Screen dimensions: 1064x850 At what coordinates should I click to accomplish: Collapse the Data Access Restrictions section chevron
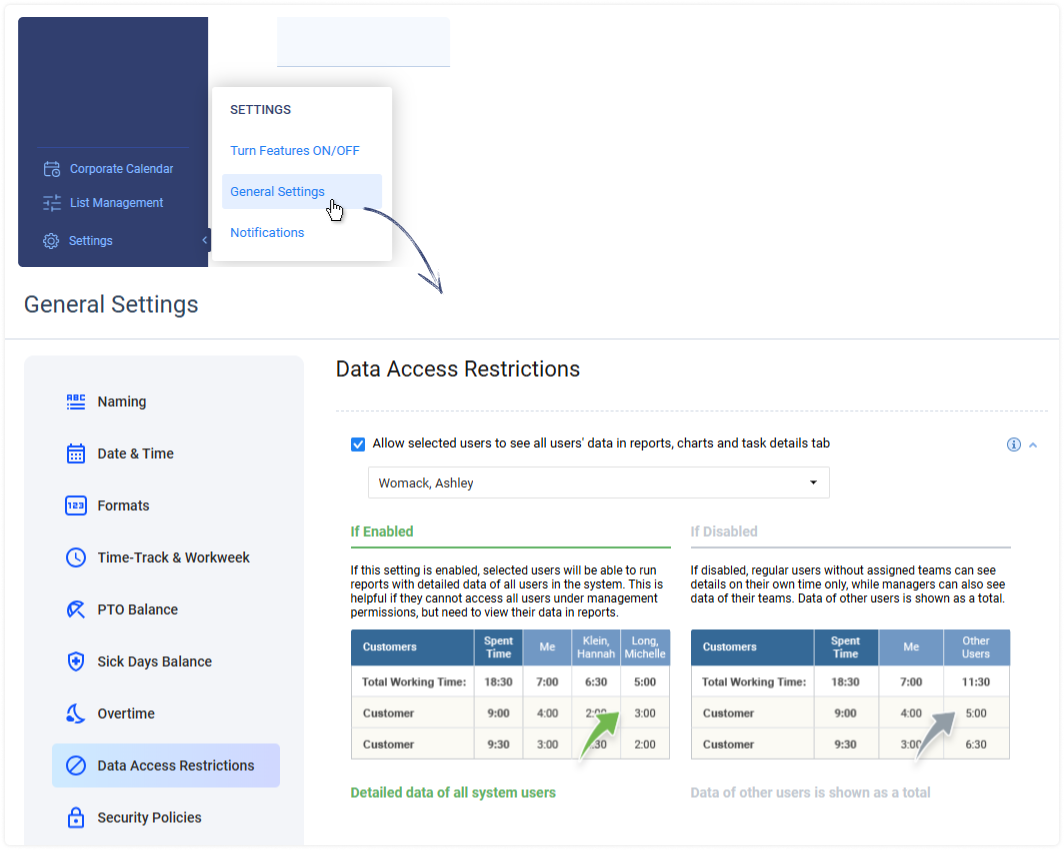pyautogui.click(x=1035, y=444)
